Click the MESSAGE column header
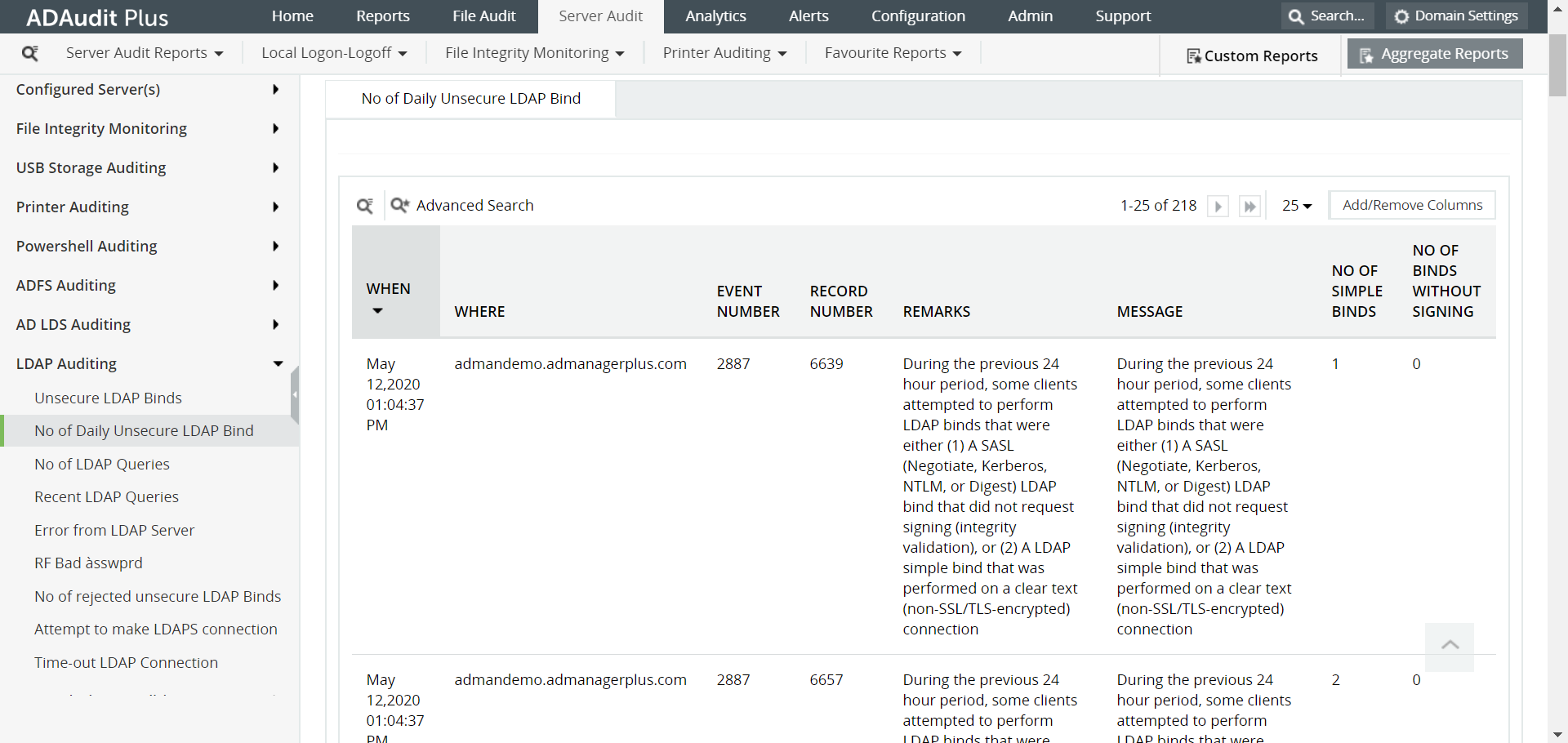Image resolution: width=1568 pixels, height=743 pixels. pos(1150,312)
